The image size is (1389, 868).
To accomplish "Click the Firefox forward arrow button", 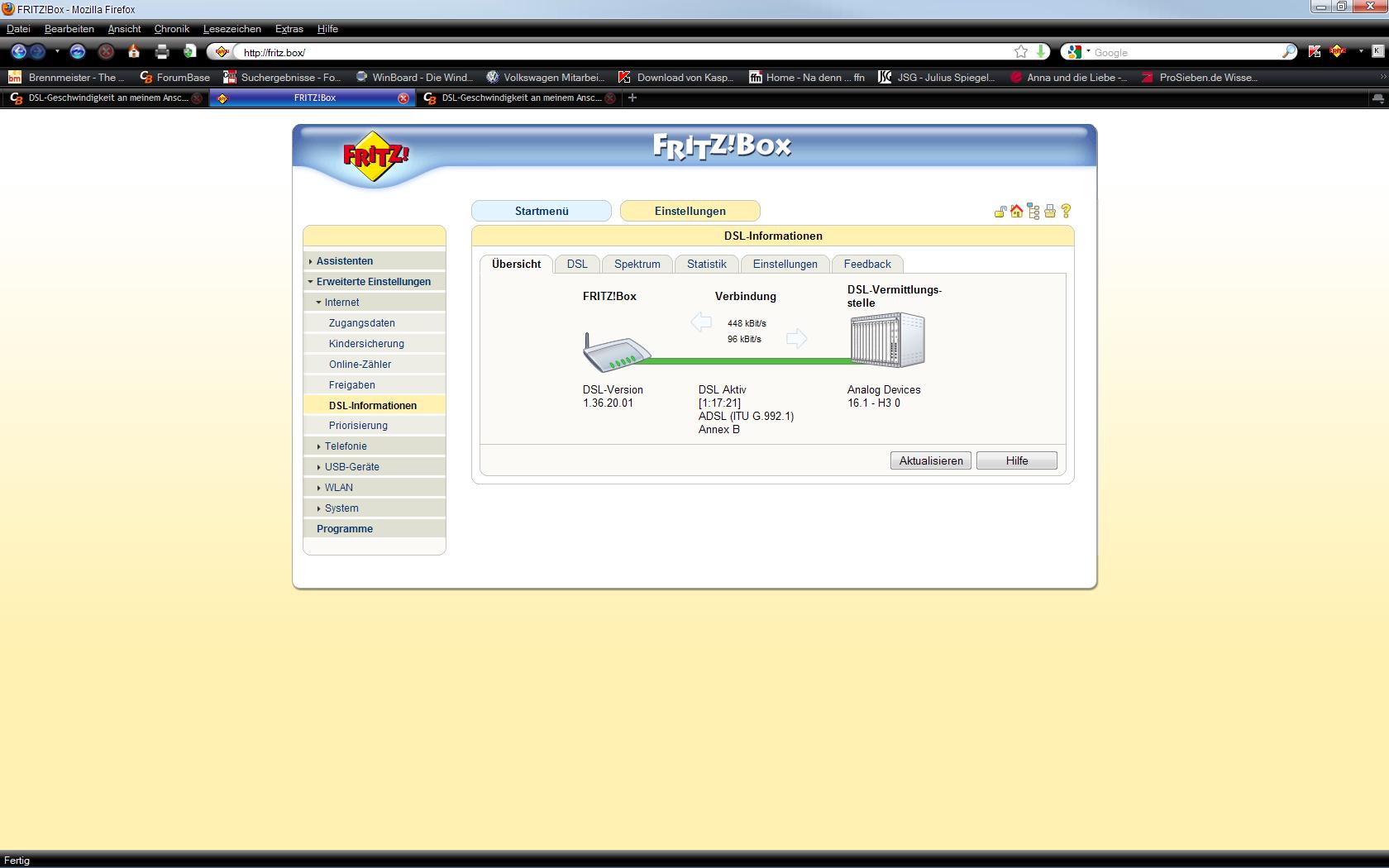I will click(38, 52).
